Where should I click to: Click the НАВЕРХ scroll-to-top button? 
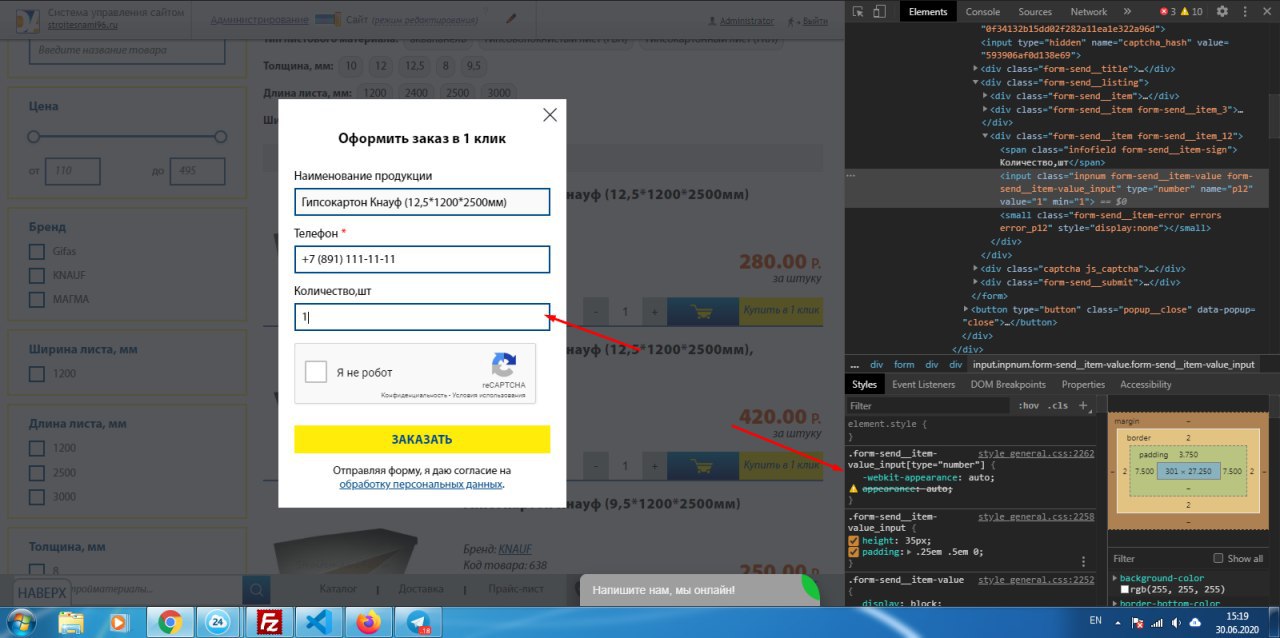42,593
